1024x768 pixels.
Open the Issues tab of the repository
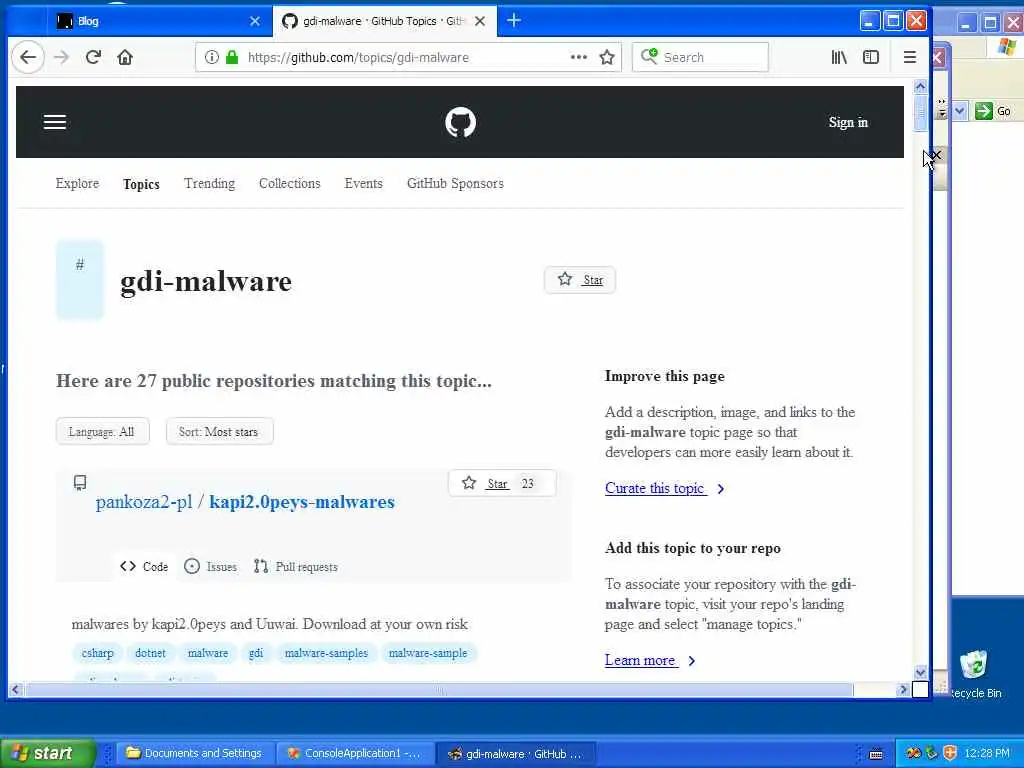[210, 566]
